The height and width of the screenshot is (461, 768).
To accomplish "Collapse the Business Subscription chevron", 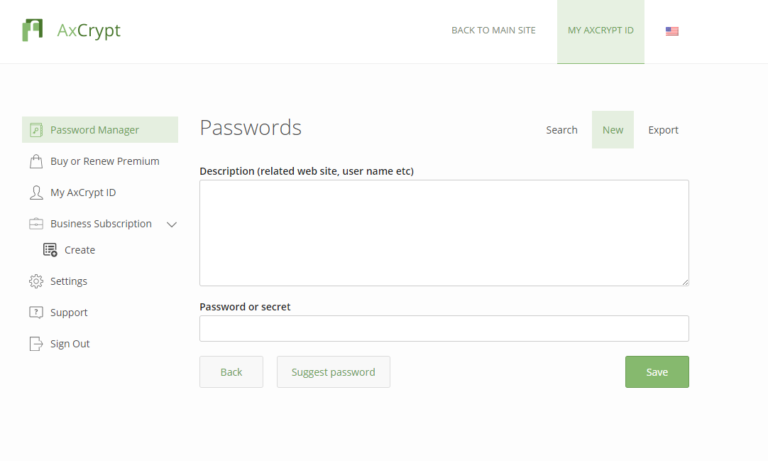I will pos(171,224).
